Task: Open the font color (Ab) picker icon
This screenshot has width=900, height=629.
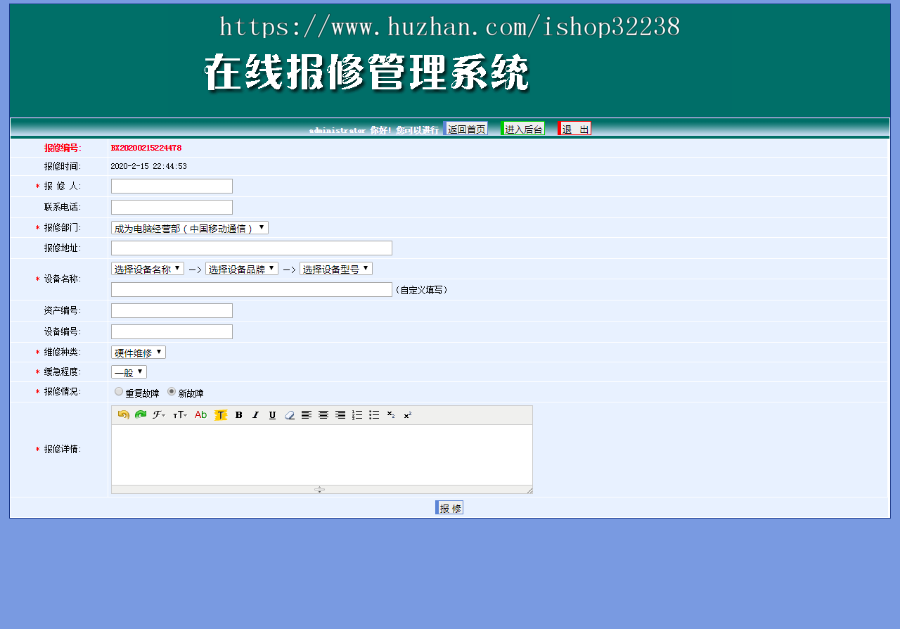Action: [200, 414]
